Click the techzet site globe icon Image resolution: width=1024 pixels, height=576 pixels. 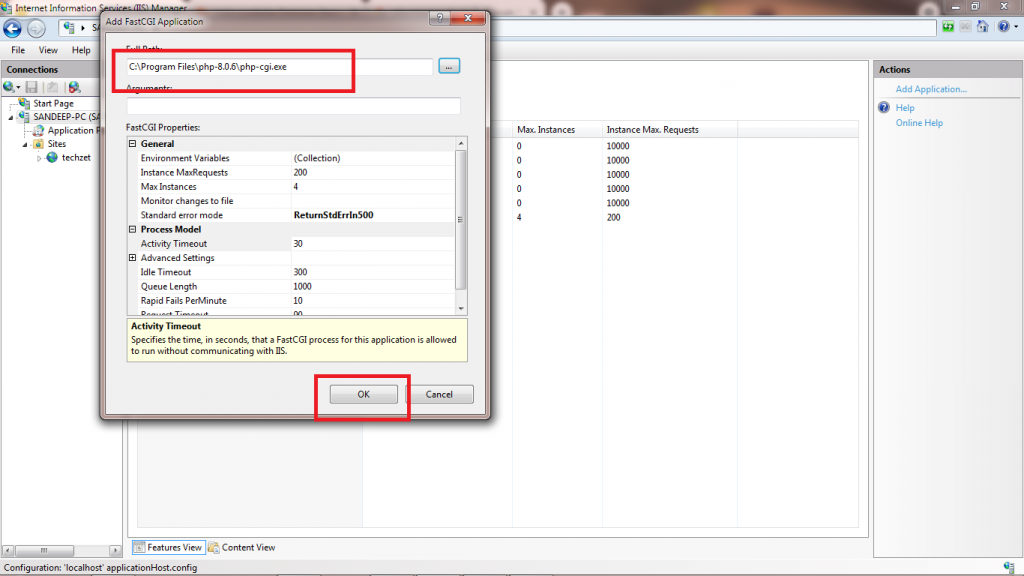[52, 158]
